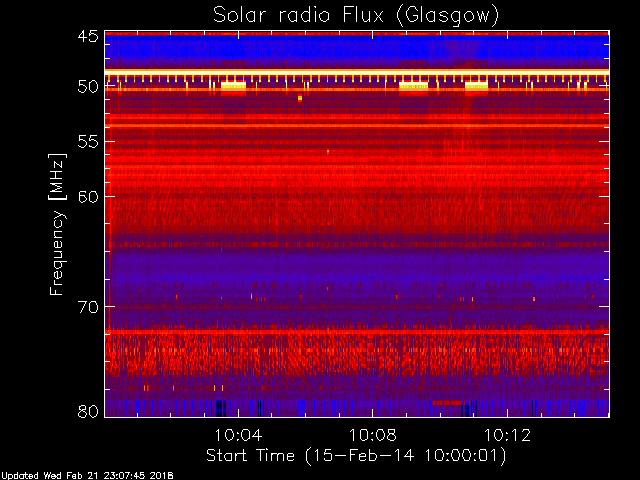This screenshot has width=640, height=480.
Task: Click the 'Frequency [MHz]' axis label
Action: coord(57,224)
